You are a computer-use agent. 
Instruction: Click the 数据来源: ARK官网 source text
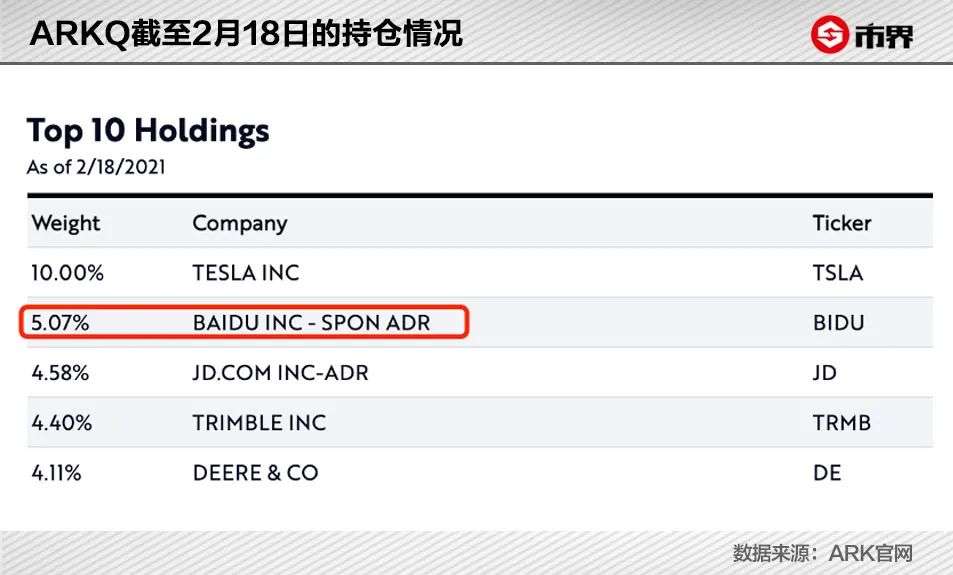(x=823, y=553)
